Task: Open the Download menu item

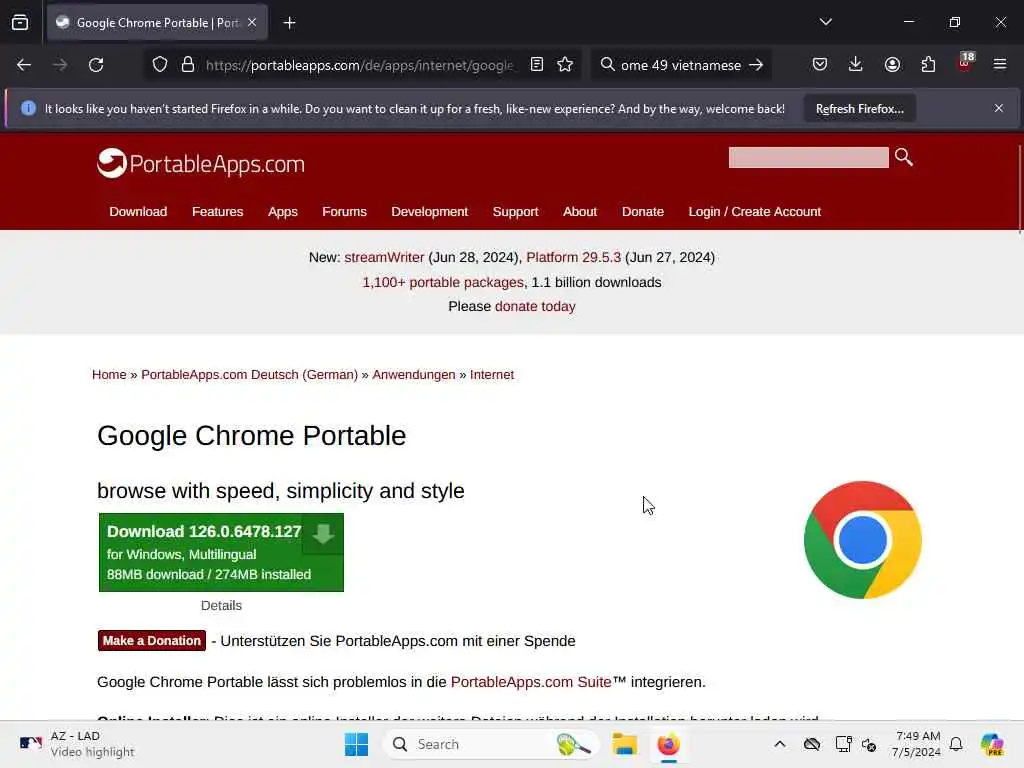Action: [138, 212]
